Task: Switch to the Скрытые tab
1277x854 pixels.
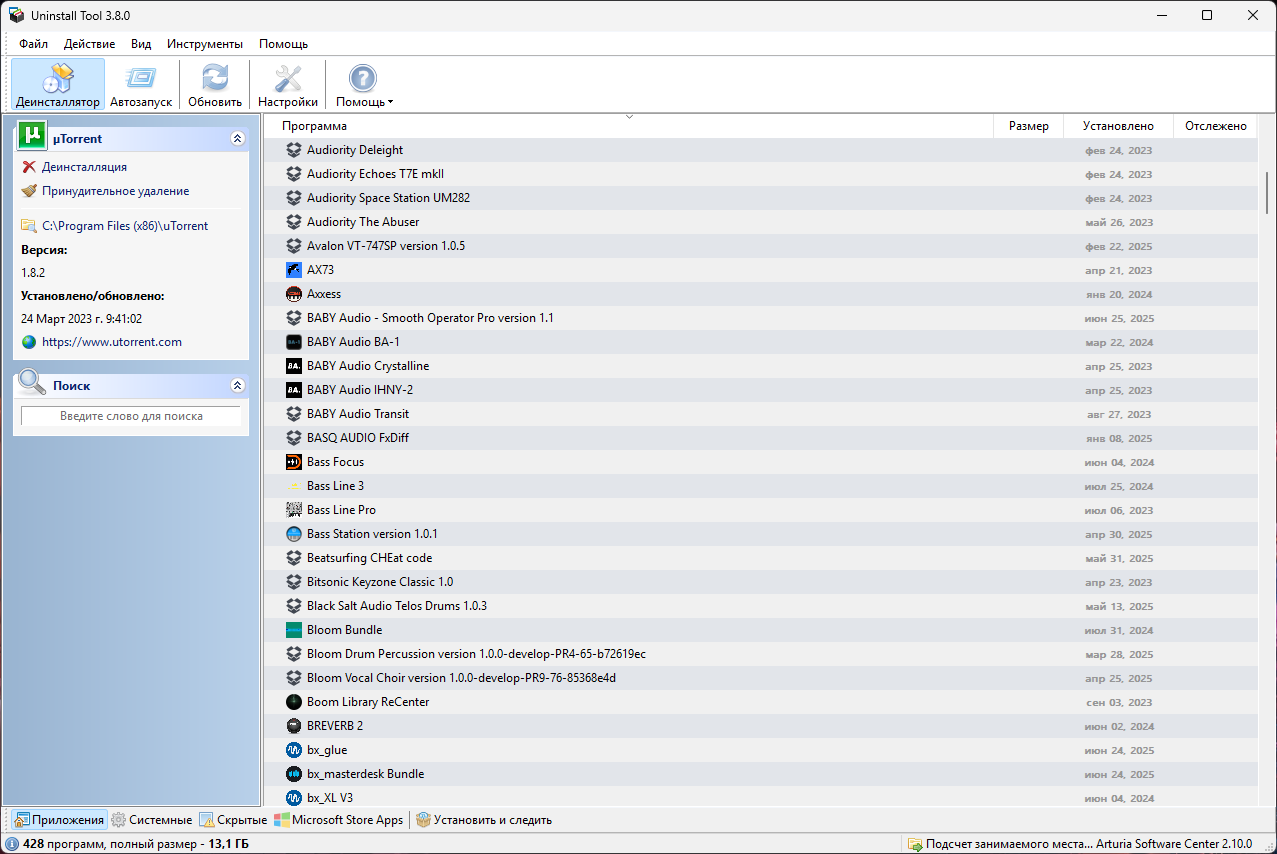Action: point(233,820)
